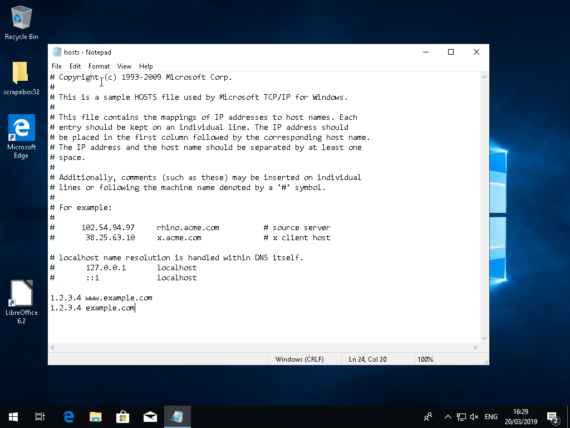Open File Explorer from the taskbar
570x428 pixels.
tap(96, 417)
